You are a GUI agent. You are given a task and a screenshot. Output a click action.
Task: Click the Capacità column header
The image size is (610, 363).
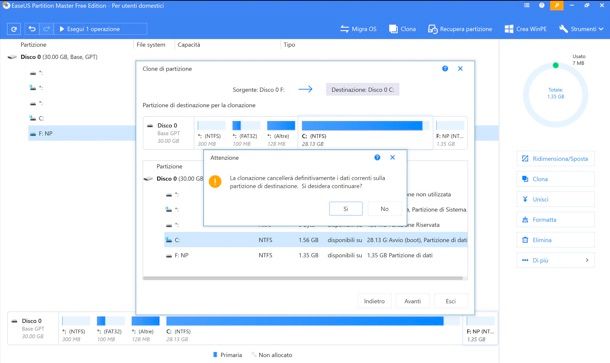(189, 45)
